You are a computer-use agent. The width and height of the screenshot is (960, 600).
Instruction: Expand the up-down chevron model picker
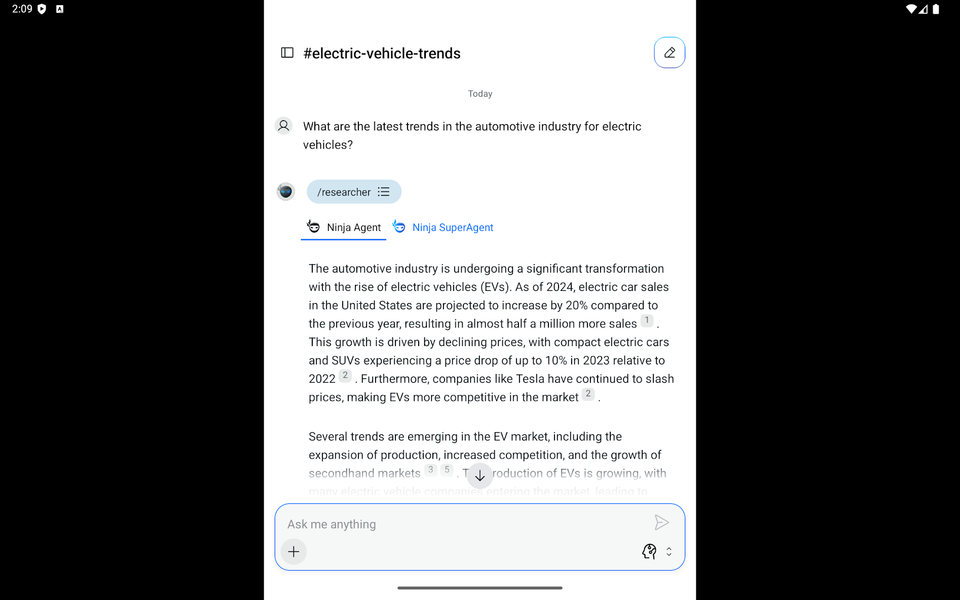coord(669,552)
